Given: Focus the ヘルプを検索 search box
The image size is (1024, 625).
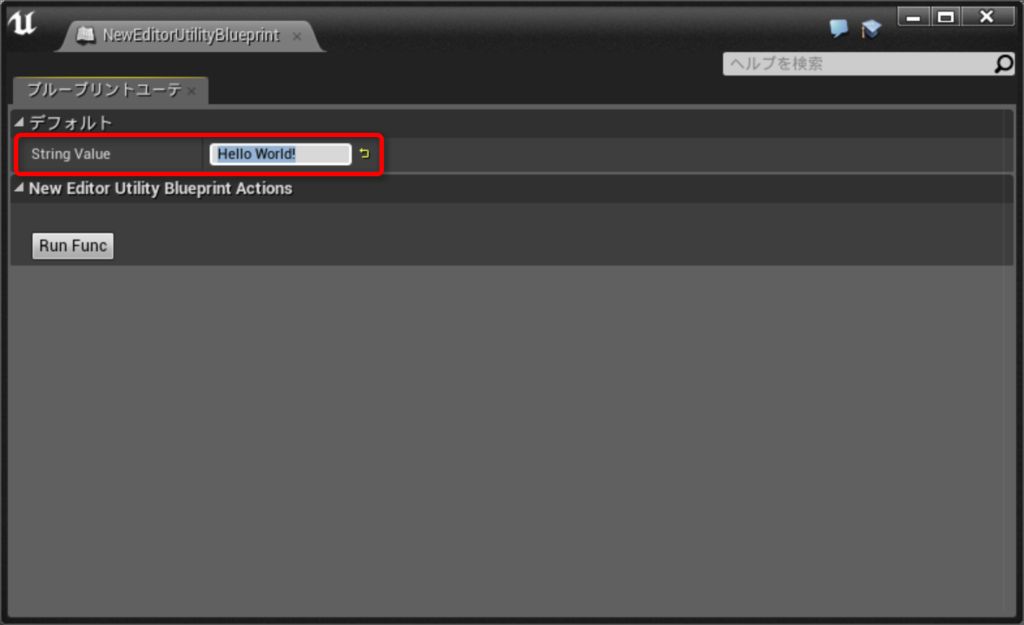Looking at the screenshot, I should tap(859, 63).
